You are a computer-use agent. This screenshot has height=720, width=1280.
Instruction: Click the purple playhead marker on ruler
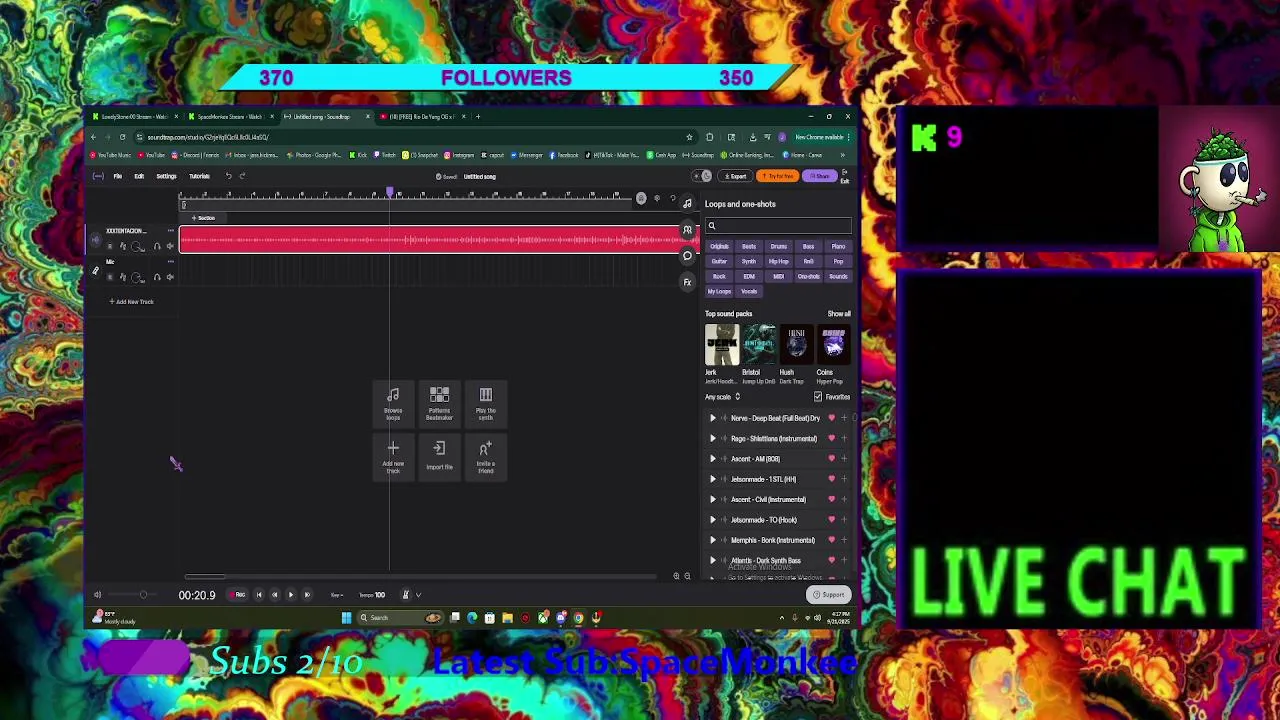tap(390, 193)
